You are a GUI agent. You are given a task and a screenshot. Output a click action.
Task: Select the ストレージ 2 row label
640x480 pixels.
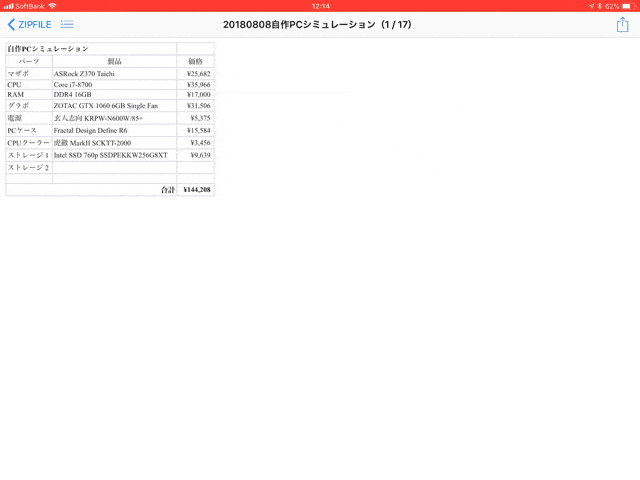[29, 167]
